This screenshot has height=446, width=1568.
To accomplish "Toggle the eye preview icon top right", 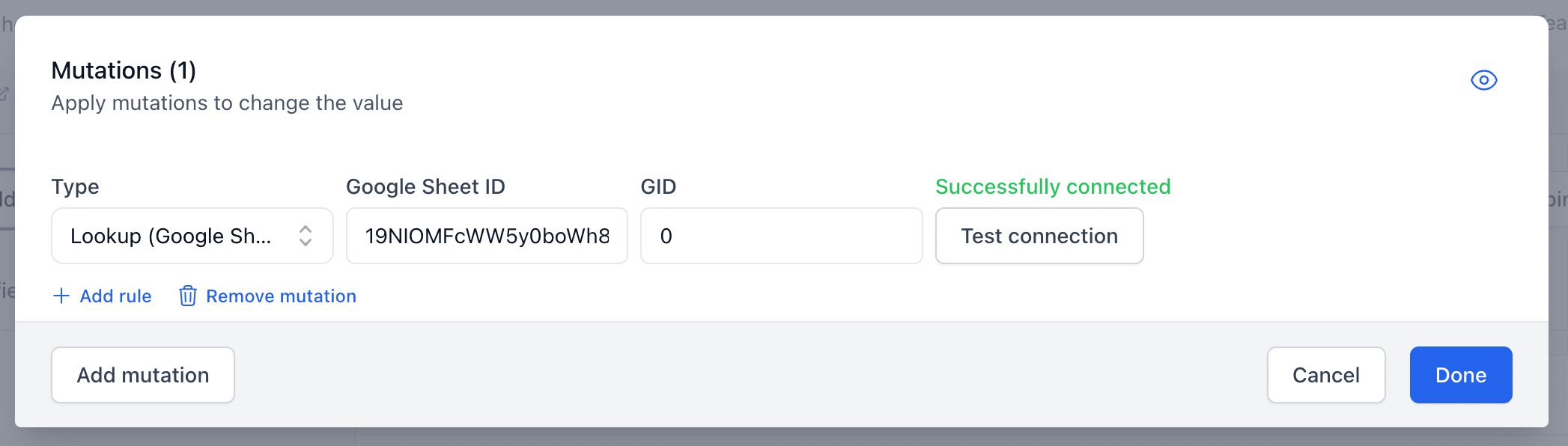I will point(1484,80).
